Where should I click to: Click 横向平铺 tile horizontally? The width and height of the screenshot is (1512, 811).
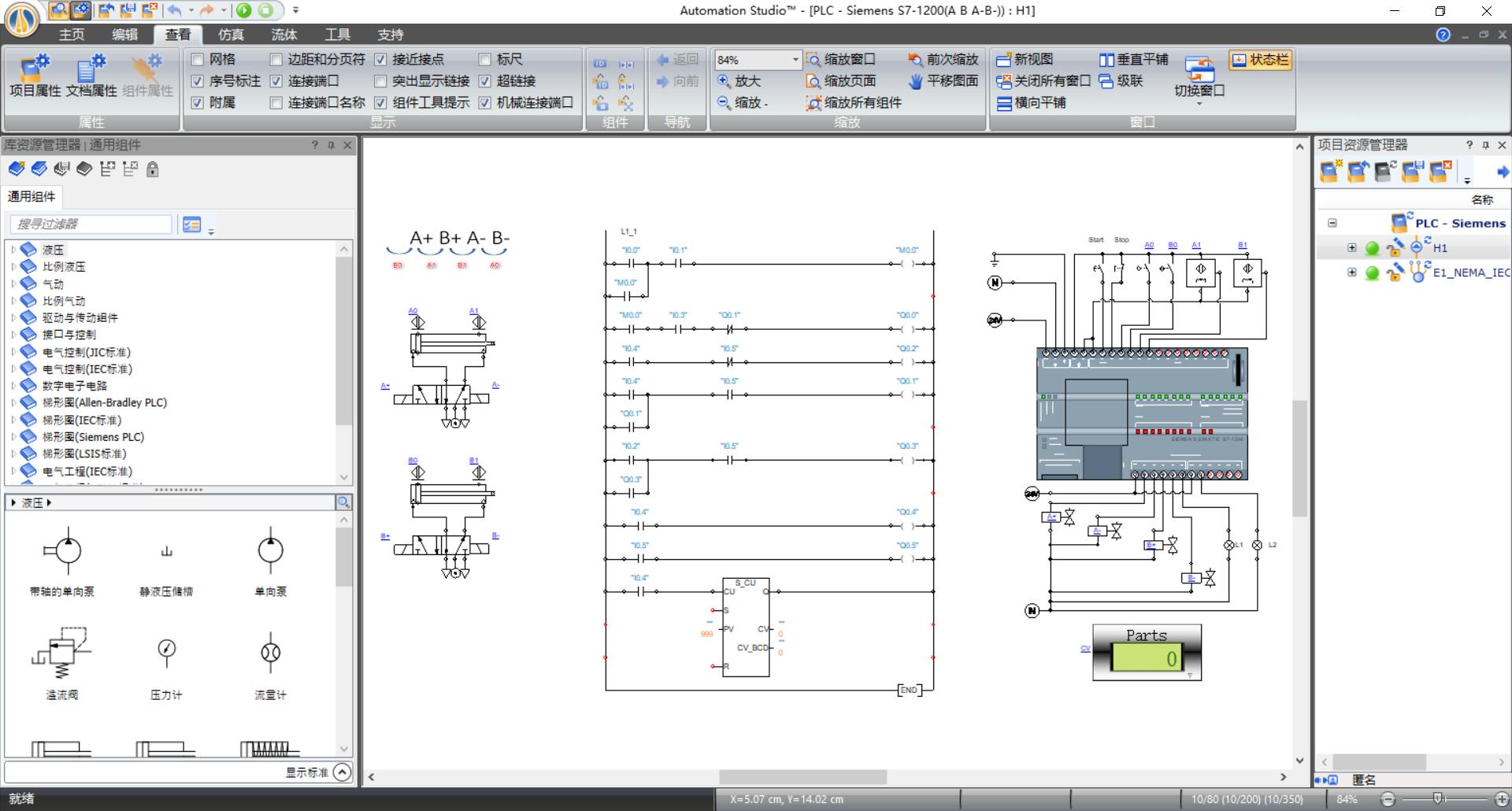pos(1031,102)
